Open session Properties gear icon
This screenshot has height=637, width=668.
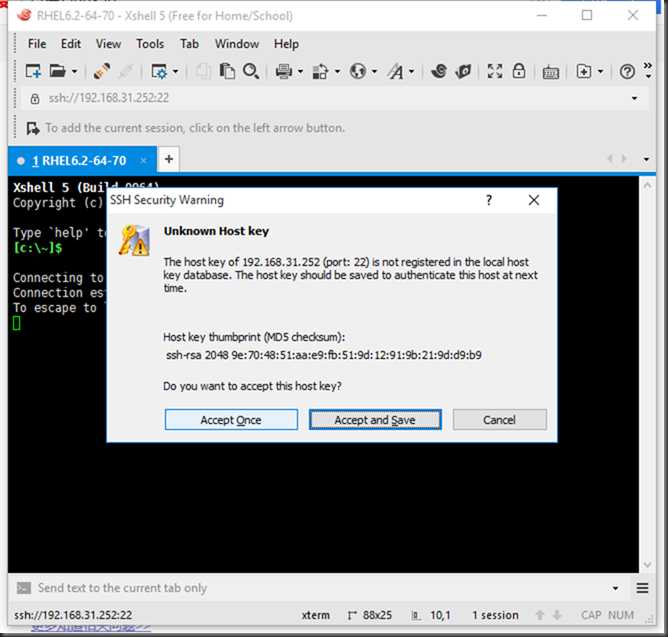click(159, 71)
